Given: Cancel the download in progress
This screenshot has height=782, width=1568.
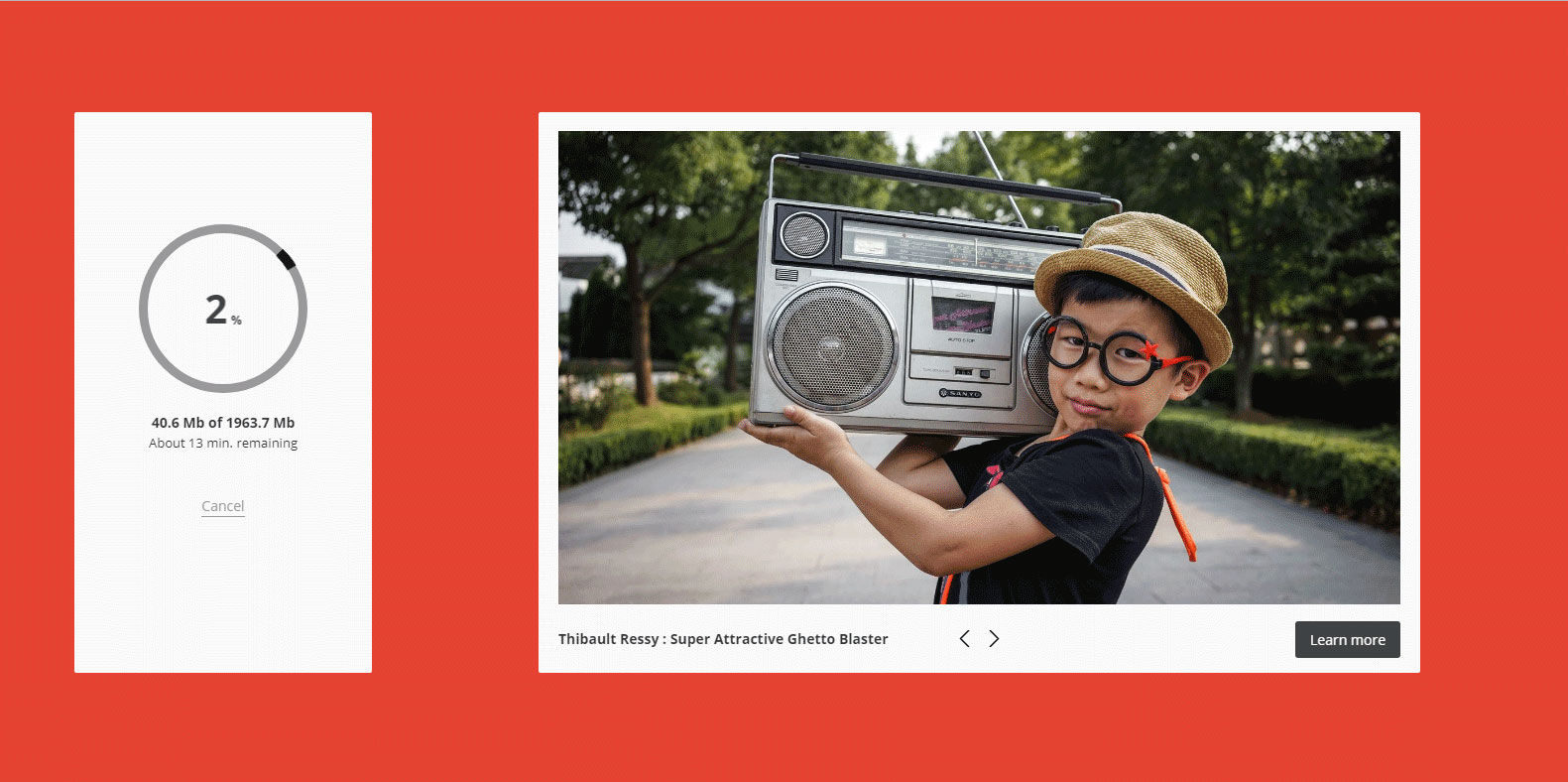Looking at the screenshot, I should pos(222,506).
